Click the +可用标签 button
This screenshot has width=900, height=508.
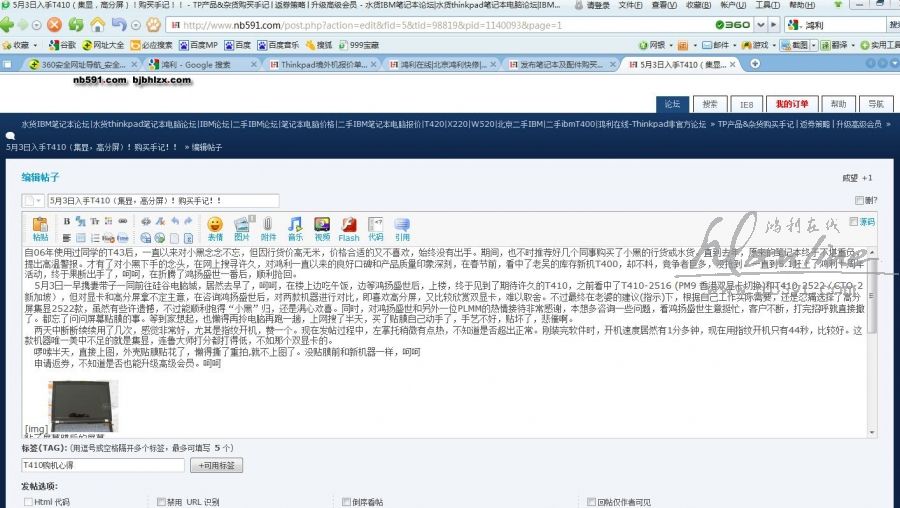216,465
